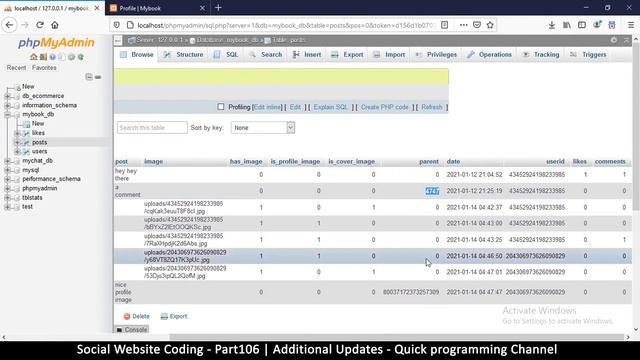Image resolution: width=640 pixels, height=360 pixels.
Task: Click the phpMyAdmin home icon
Action: click(33, 57)
